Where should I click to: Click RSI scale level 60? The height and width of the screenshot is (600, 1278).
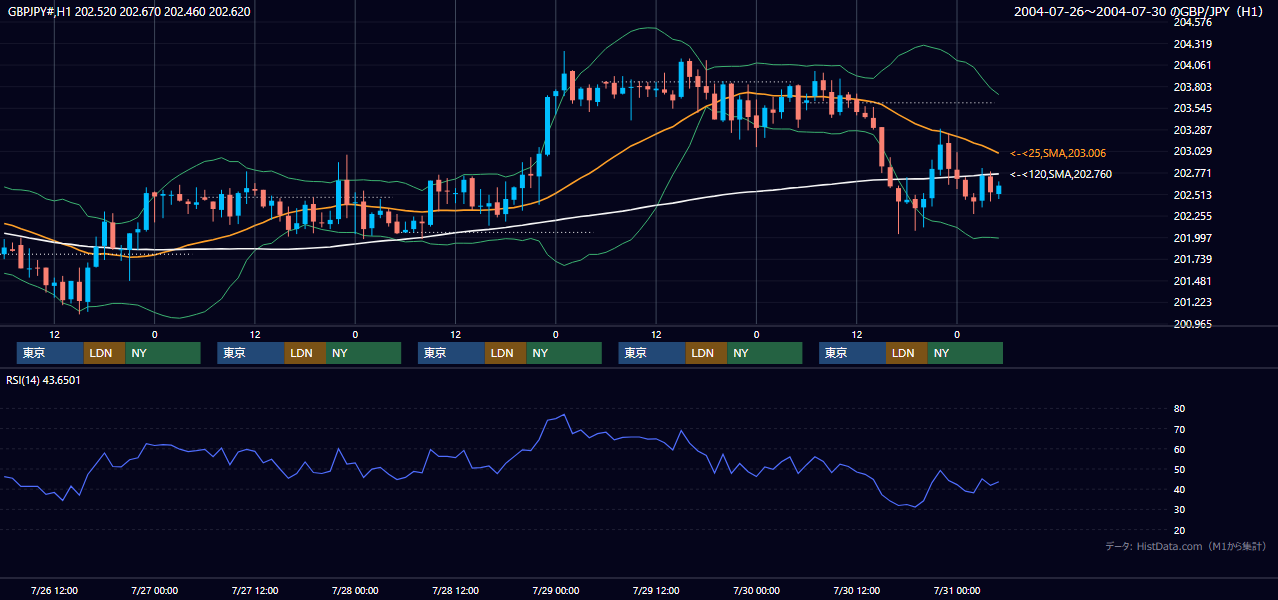[1179, 449]
